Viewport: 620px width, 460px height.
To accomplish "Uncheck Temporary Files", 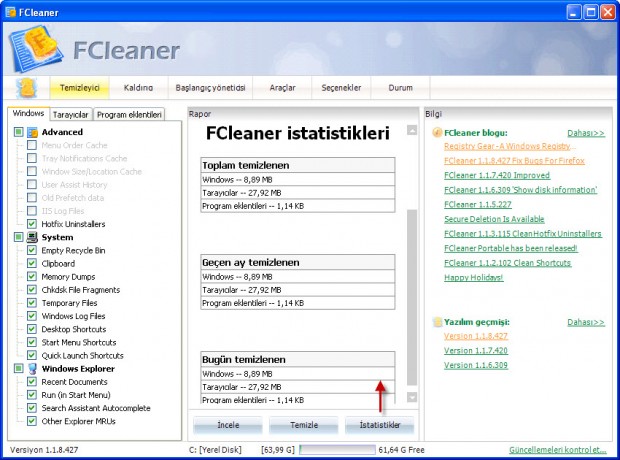I will coord(32,303).
